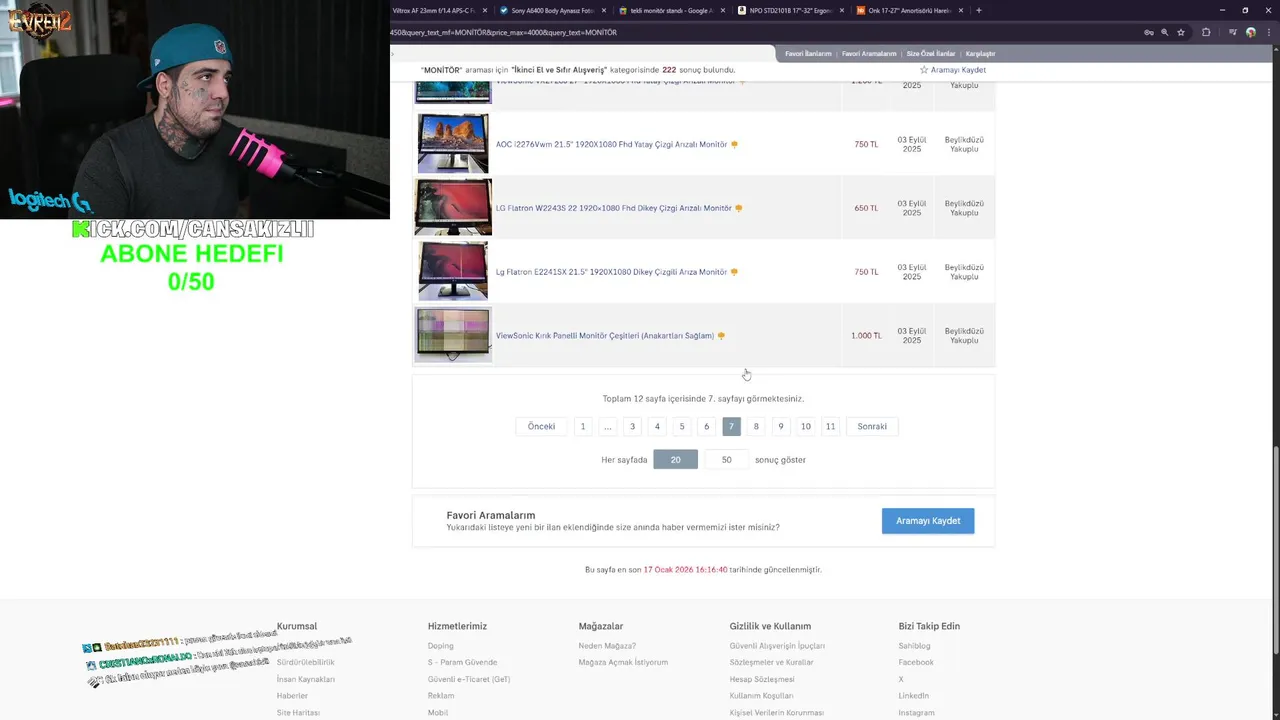Open the browser extensions puzzle icon
This screenshot has height=720, width=1280.
pyautogui.click(x=1206, y=32)
